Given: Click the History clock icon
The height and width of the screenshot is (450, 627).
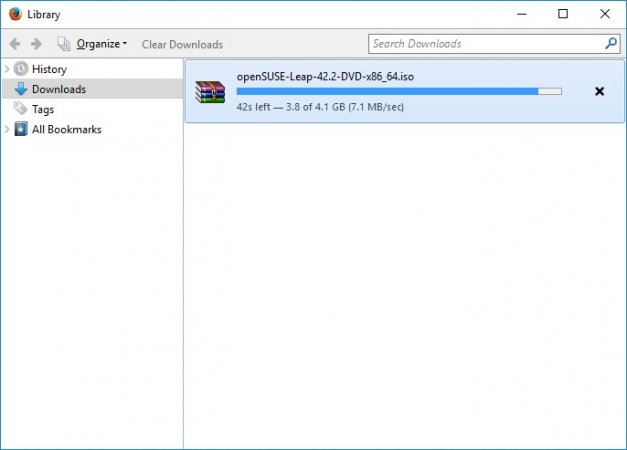Looking at the screenshot, I should (x=21, y=69).
